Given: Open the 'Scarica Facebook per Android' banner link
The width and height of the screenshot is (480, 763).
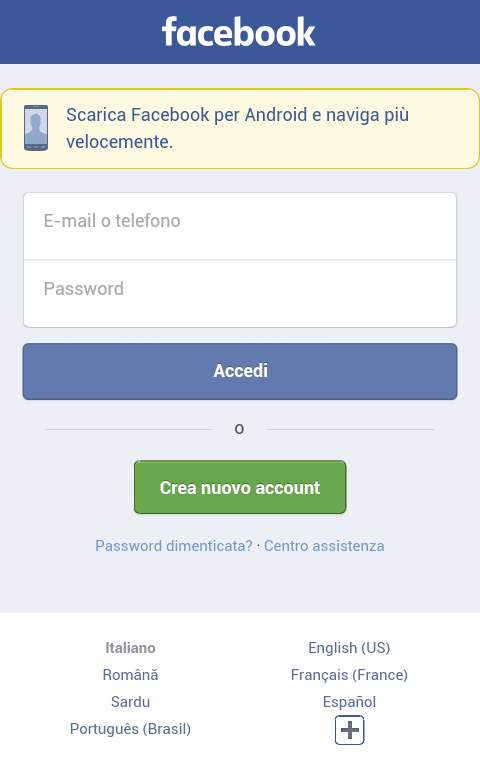Looking at the screenshot, I should coord(240,128).
